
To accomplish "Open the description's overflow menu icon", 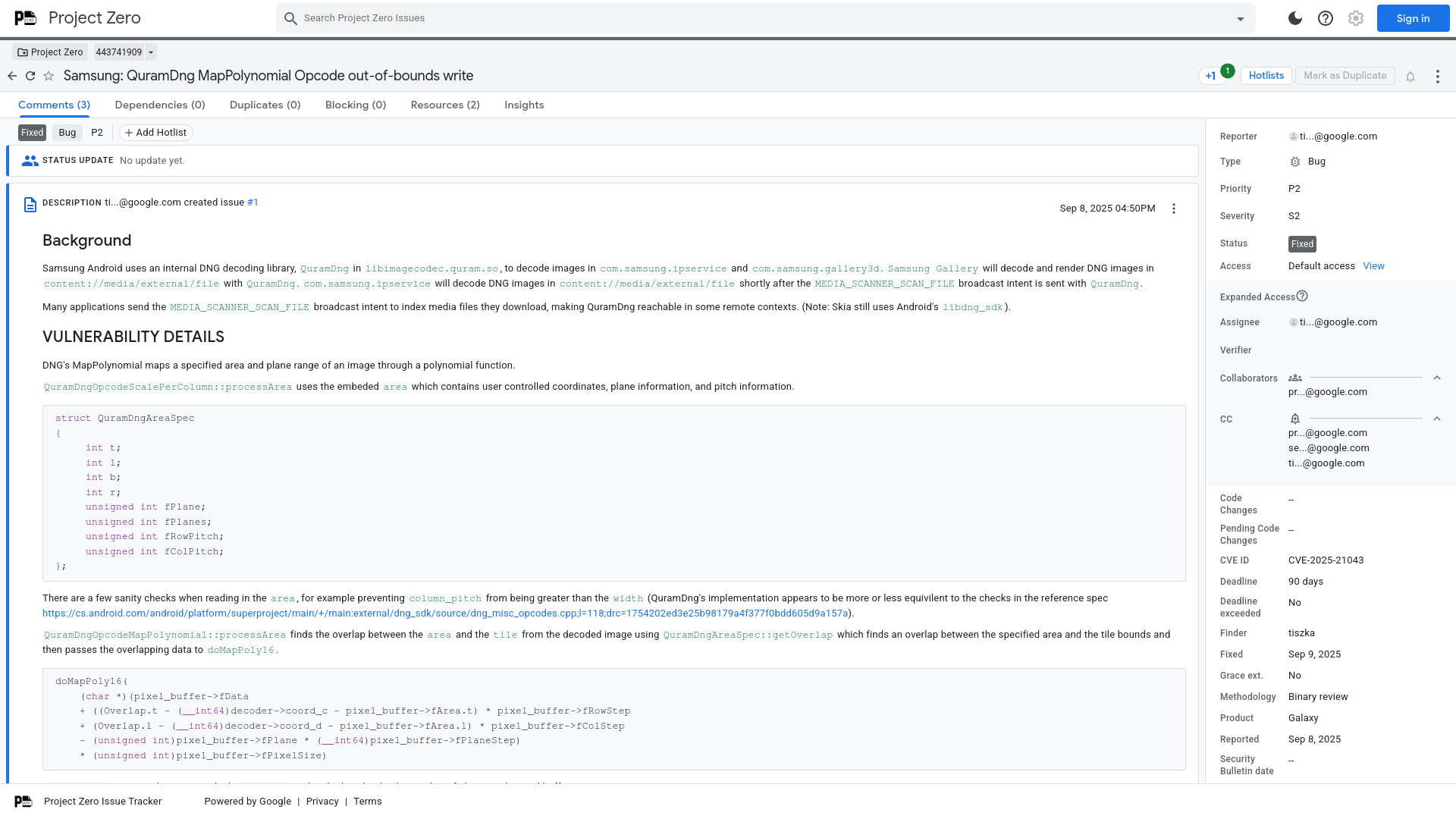I will click(x=1173, y=208).
